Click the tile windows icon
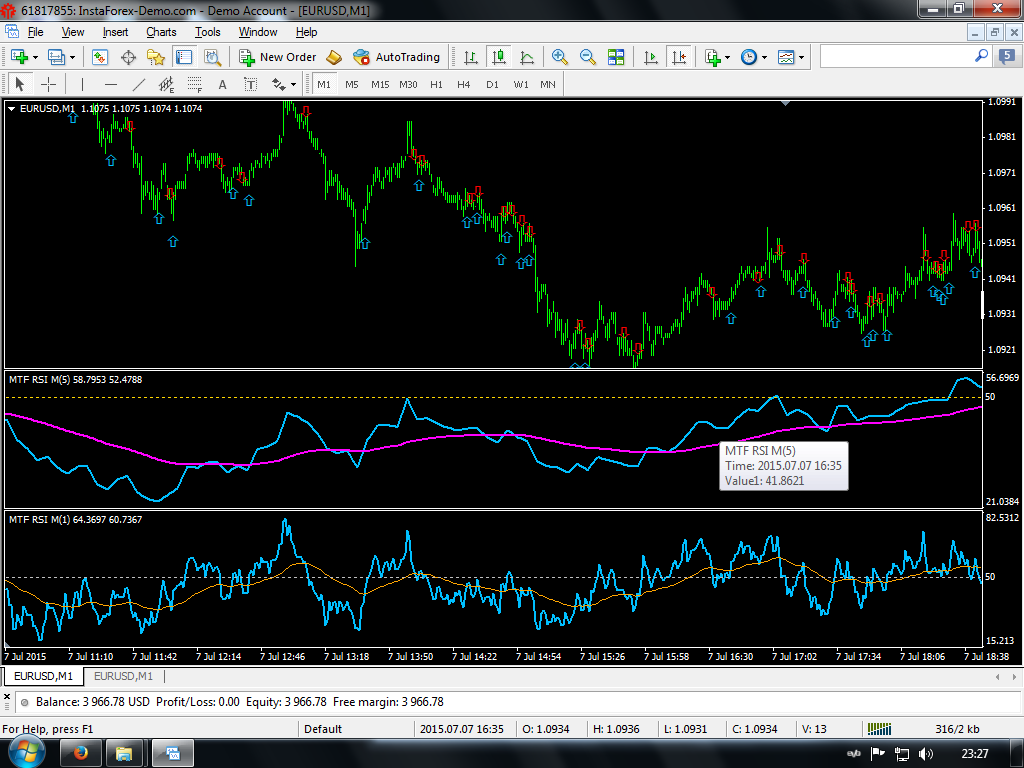This screenshot has height=768, width=1024. point(616,57)
